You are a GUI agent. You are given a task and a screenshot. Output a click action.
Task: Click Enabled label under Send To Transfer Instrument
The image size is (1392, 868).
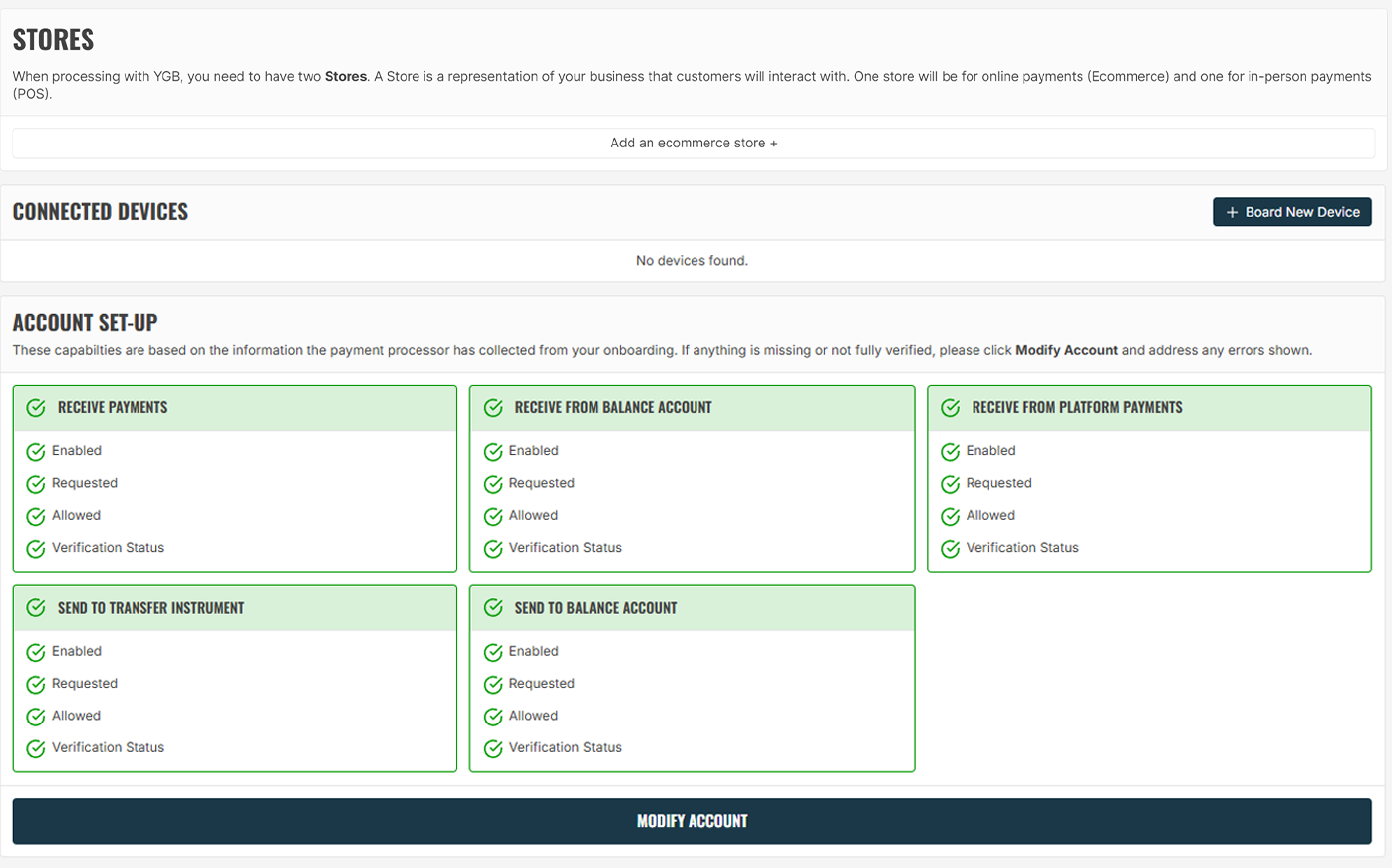coord(77,651)
